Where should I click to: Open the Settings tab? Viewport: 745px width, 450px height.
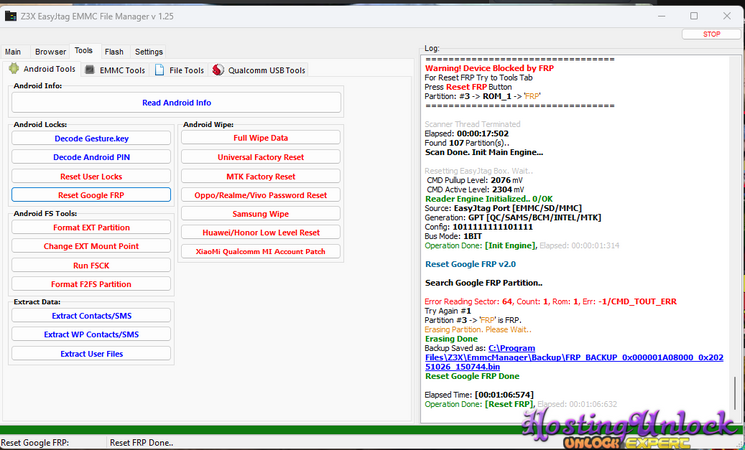coord(149,52)
